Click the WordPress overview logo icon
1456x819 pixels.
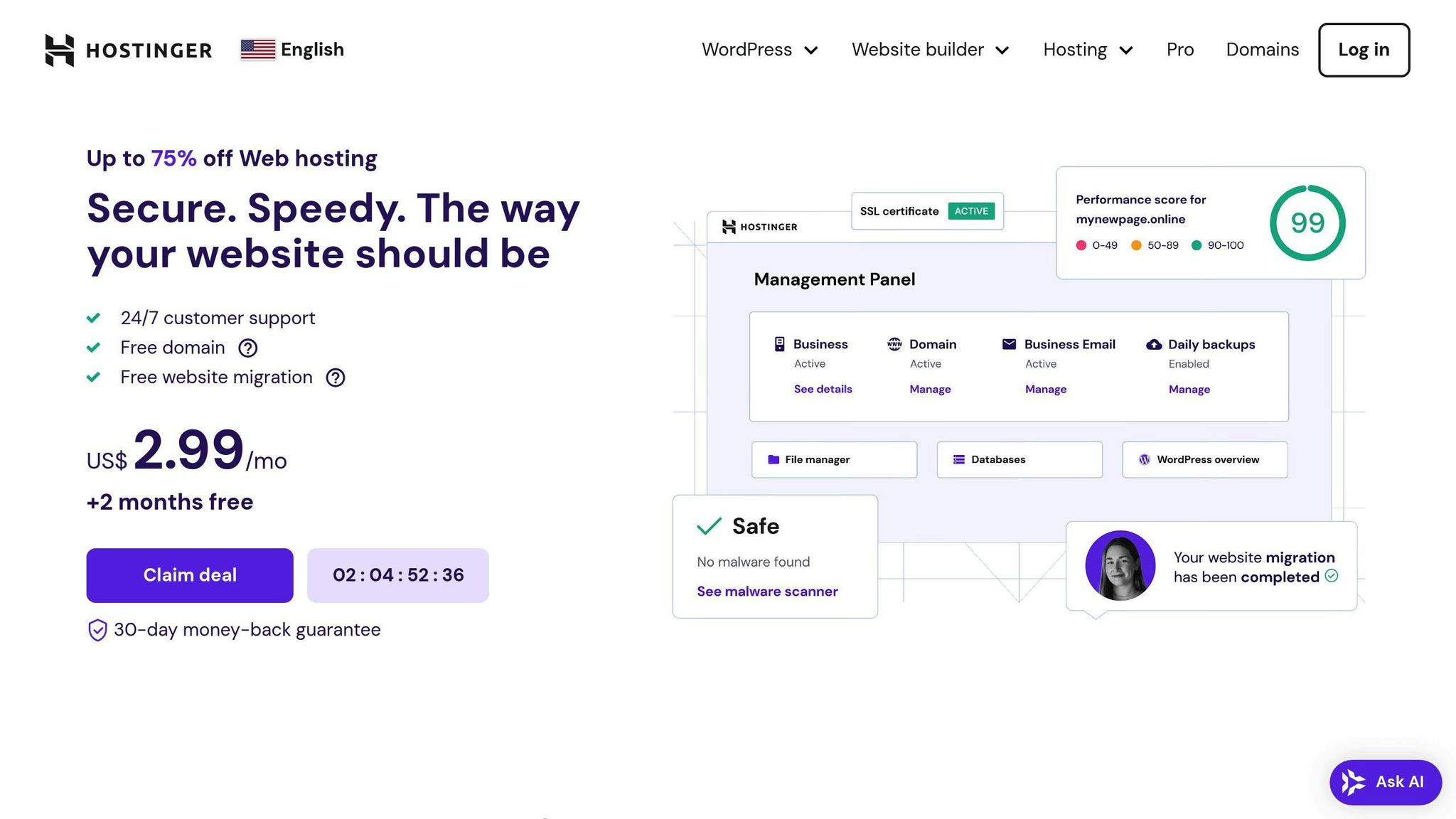pyautogui.click(x=1144, y=460)
